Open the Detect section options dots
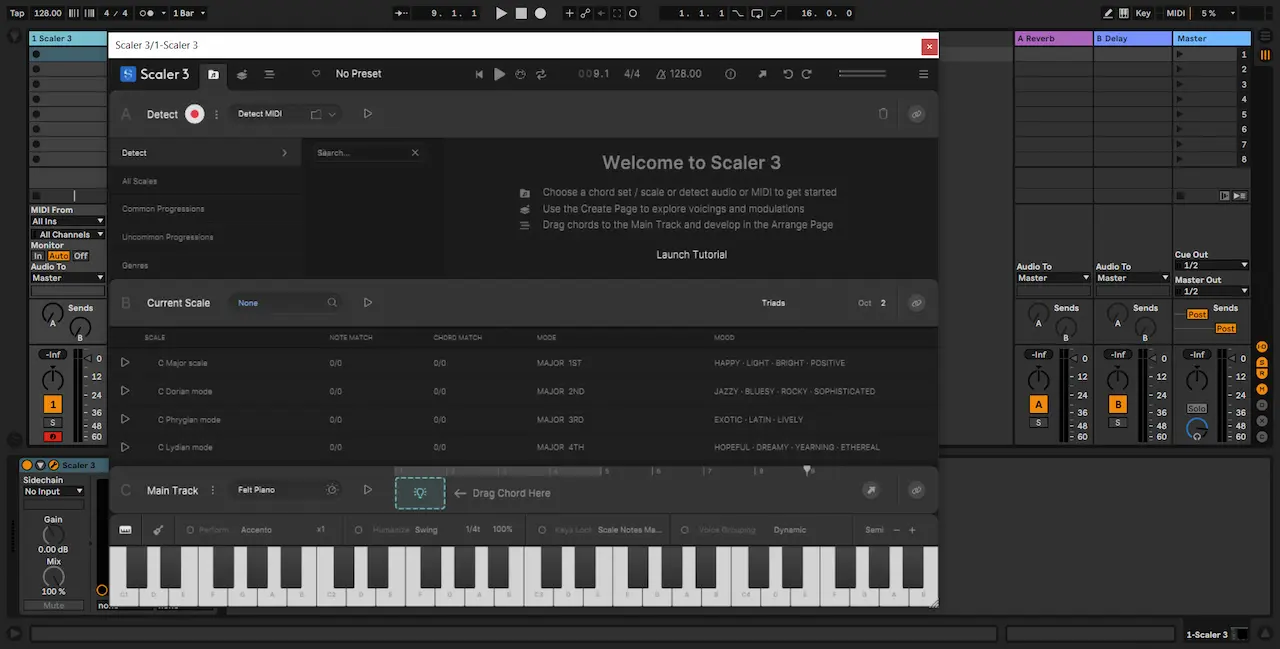Image resolution: width=1280 pixels, height=649 pixels. (x=216, y=114)
